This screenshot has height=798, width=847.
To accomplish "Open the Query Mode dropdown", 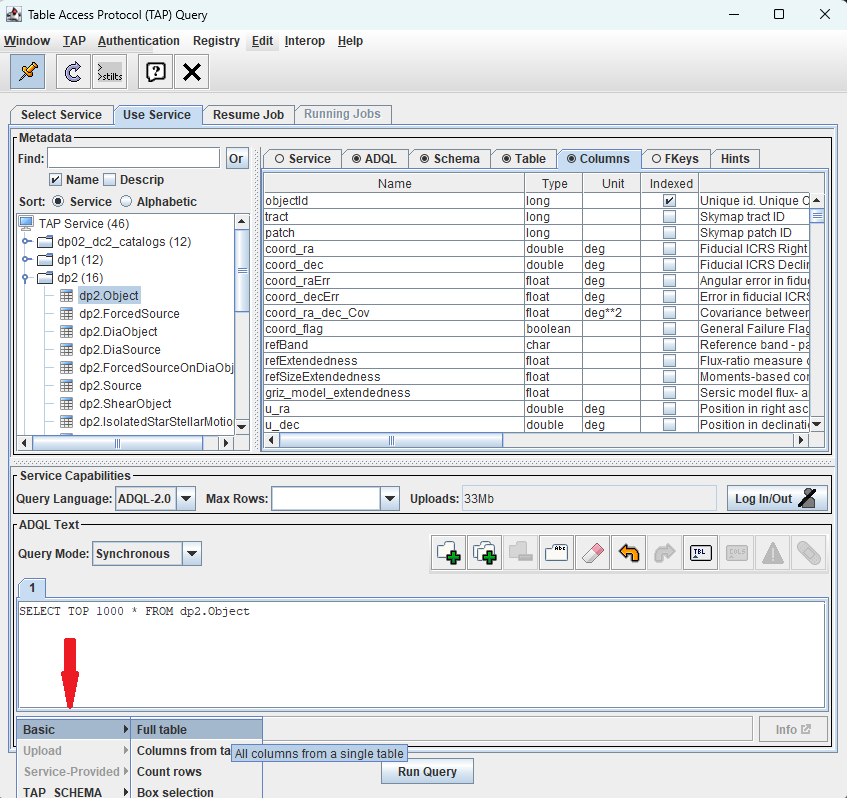I will 192,553.
